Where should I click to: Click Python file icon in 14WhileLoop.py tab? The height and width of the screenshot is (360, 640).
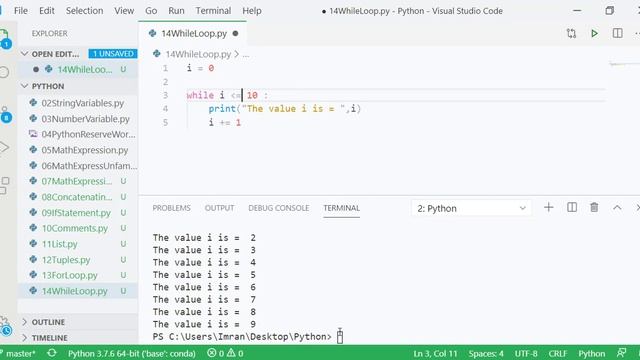(x=152, y=33)
